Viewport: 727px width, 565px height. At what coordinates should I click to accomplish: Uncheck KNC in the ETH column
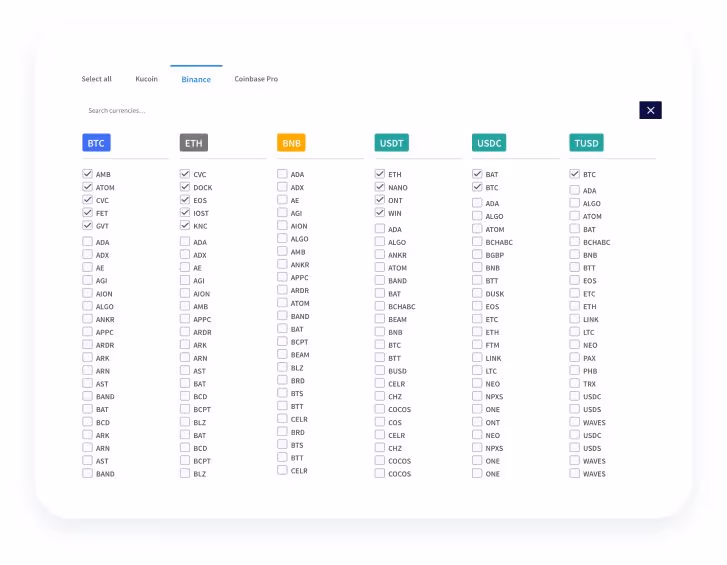(185, 225)
